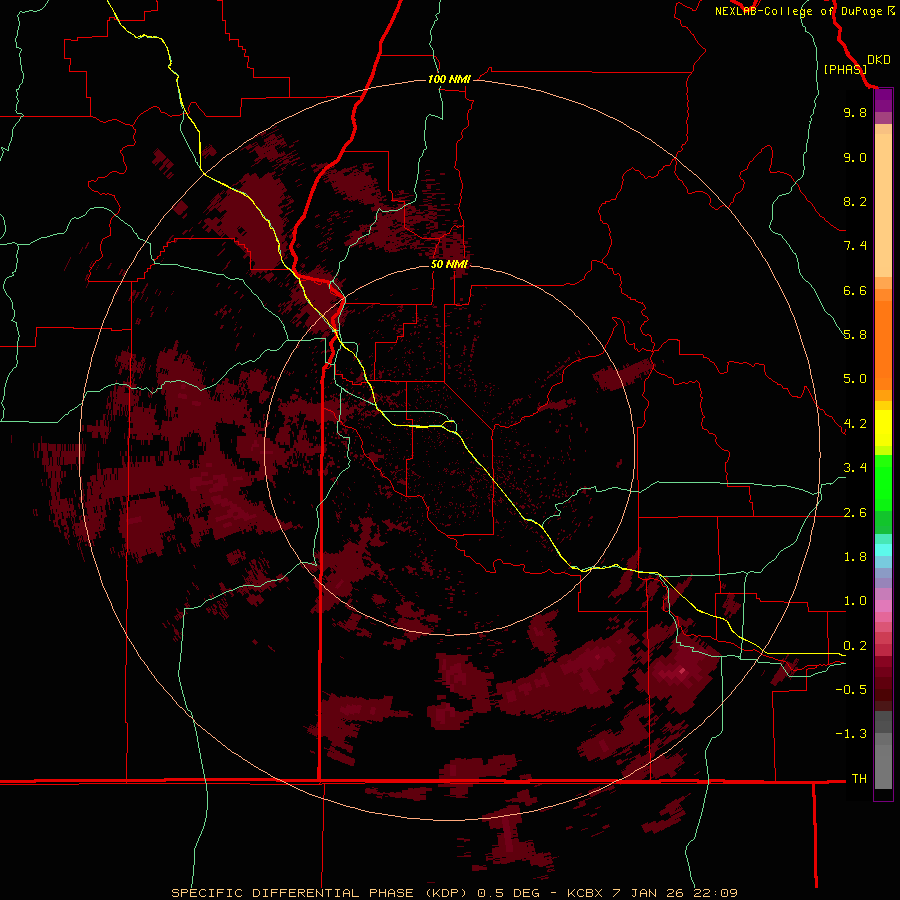
Task: Click the [PHAS] units label
Action: coord(845,69)
